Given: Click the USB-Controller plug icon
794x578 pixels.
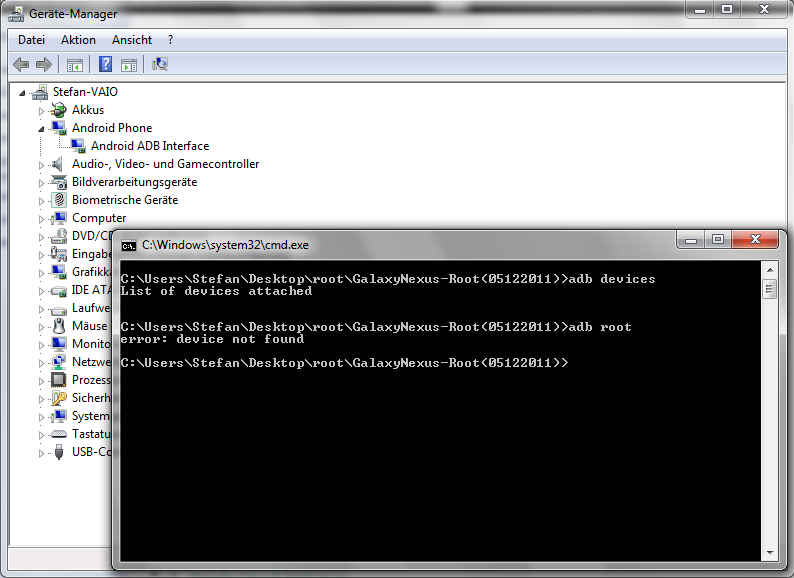Looking at the screenshot, I should tap(59, 452).
